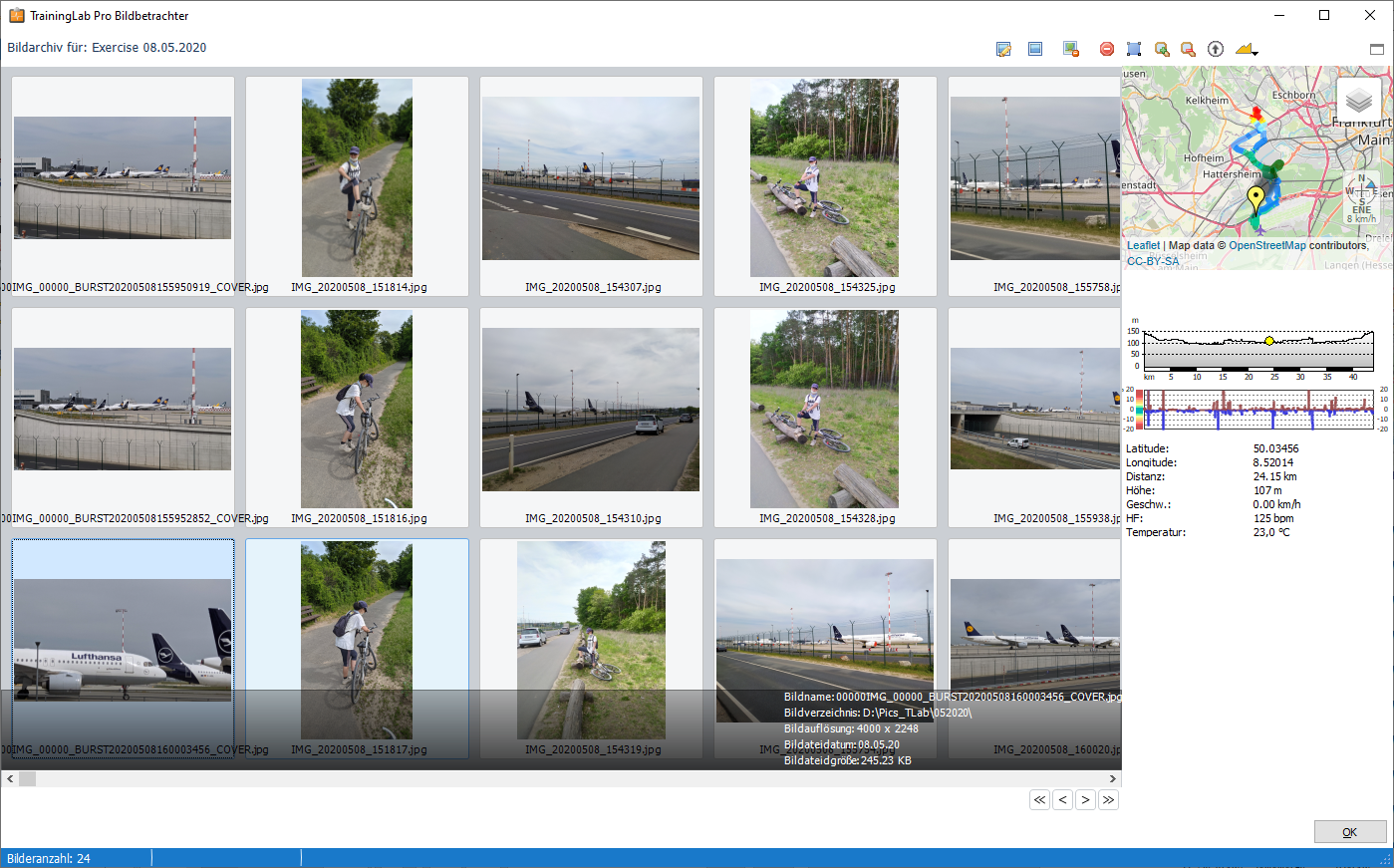Click the remove picture icon in toolbar
The image size is (1394, 868).
[1071, 49]
